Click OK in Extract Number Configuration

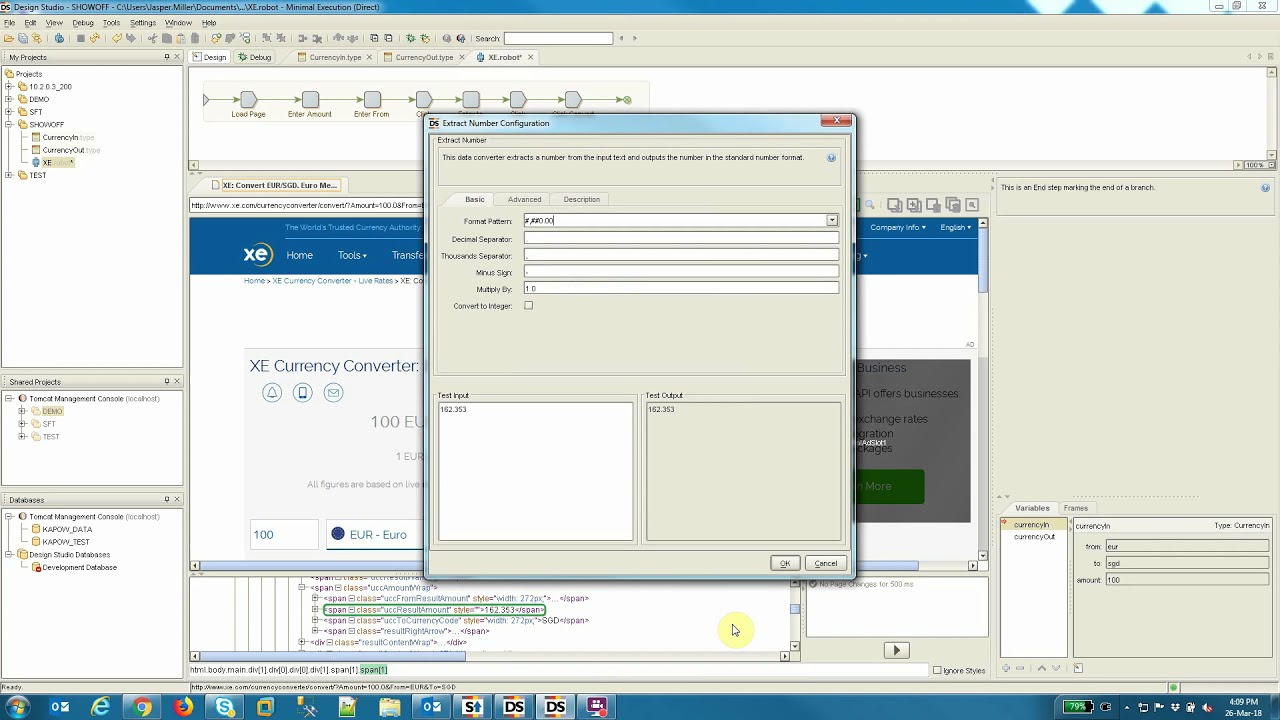tap(785, 563)
